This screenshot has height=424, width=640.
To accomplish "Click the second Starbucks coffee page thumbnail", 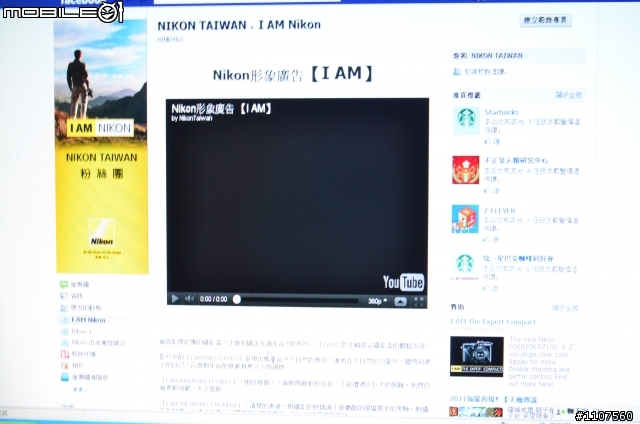I will pyautogui.click(x=464, y=267).
